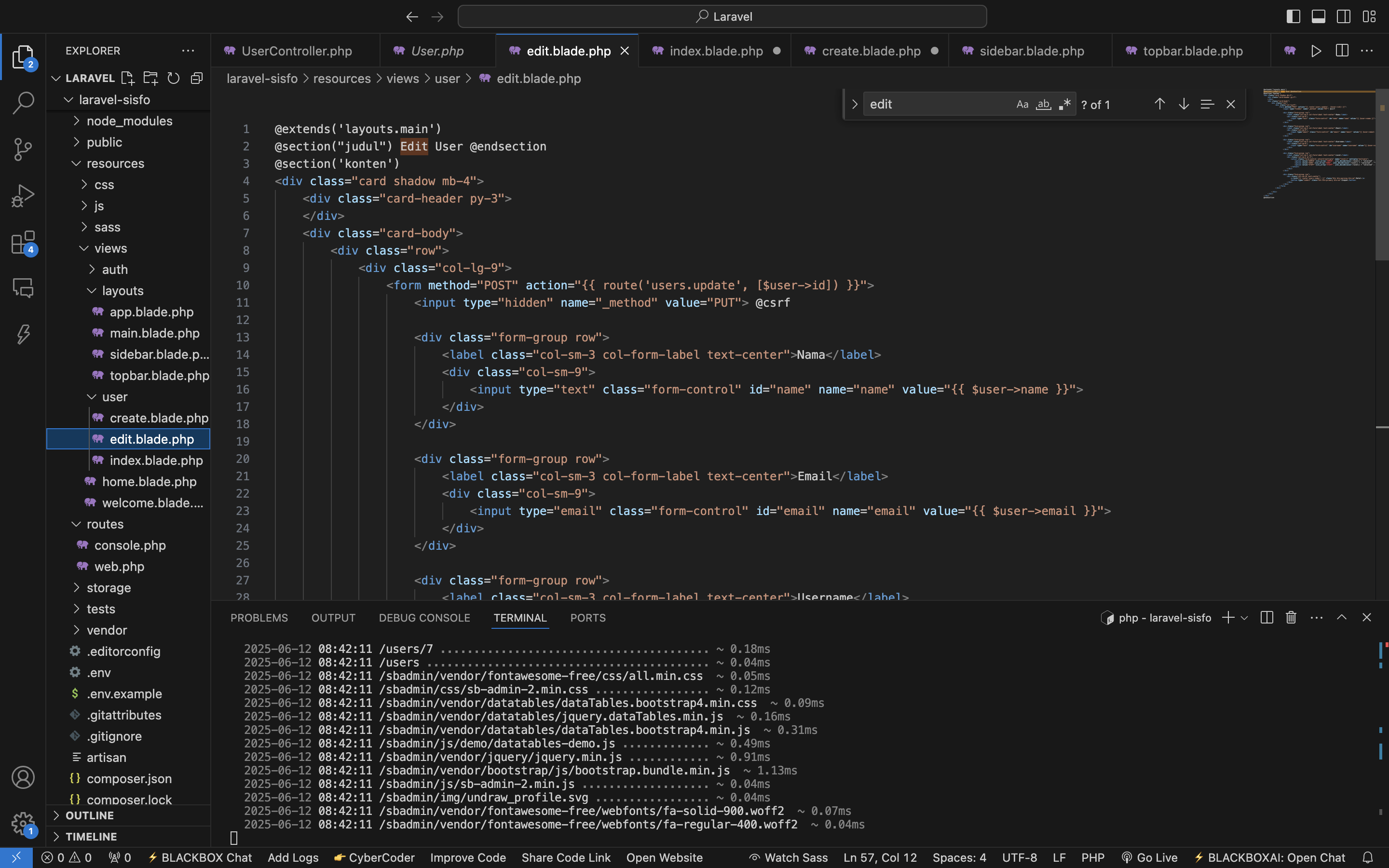Refresh the Explorer file list
The image size is (1389, 868).
(173, 78)
